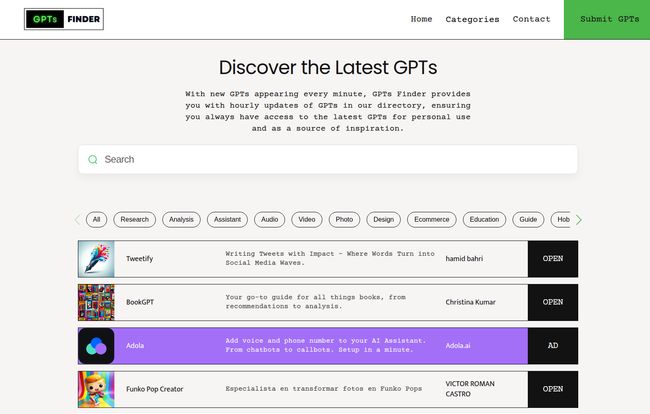650x414 pixels.
Task: Open the Categories menu item
Action: pyautogui.click(x=472, y=19)
